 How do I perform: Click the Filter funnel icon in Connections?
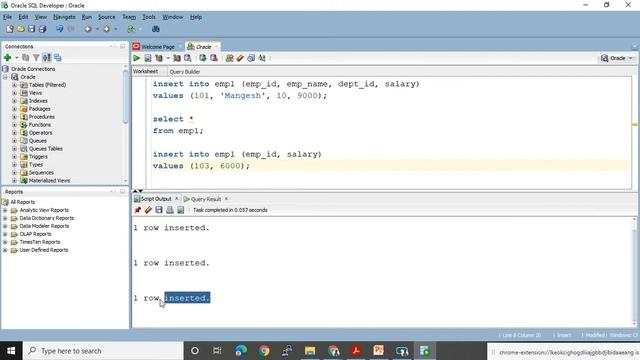(36, 58)
